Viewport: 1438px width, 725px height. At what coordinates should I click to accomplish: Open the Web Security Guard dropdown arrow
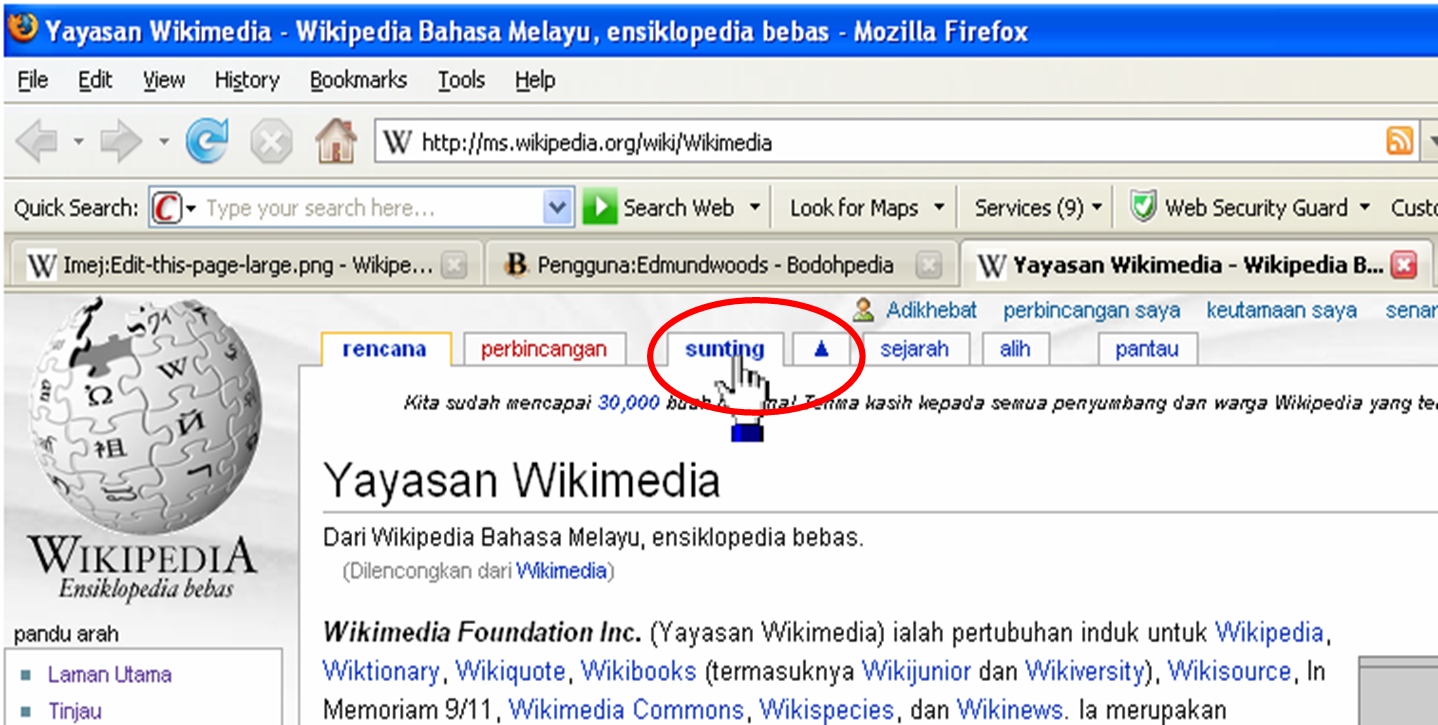[1364, 208]
